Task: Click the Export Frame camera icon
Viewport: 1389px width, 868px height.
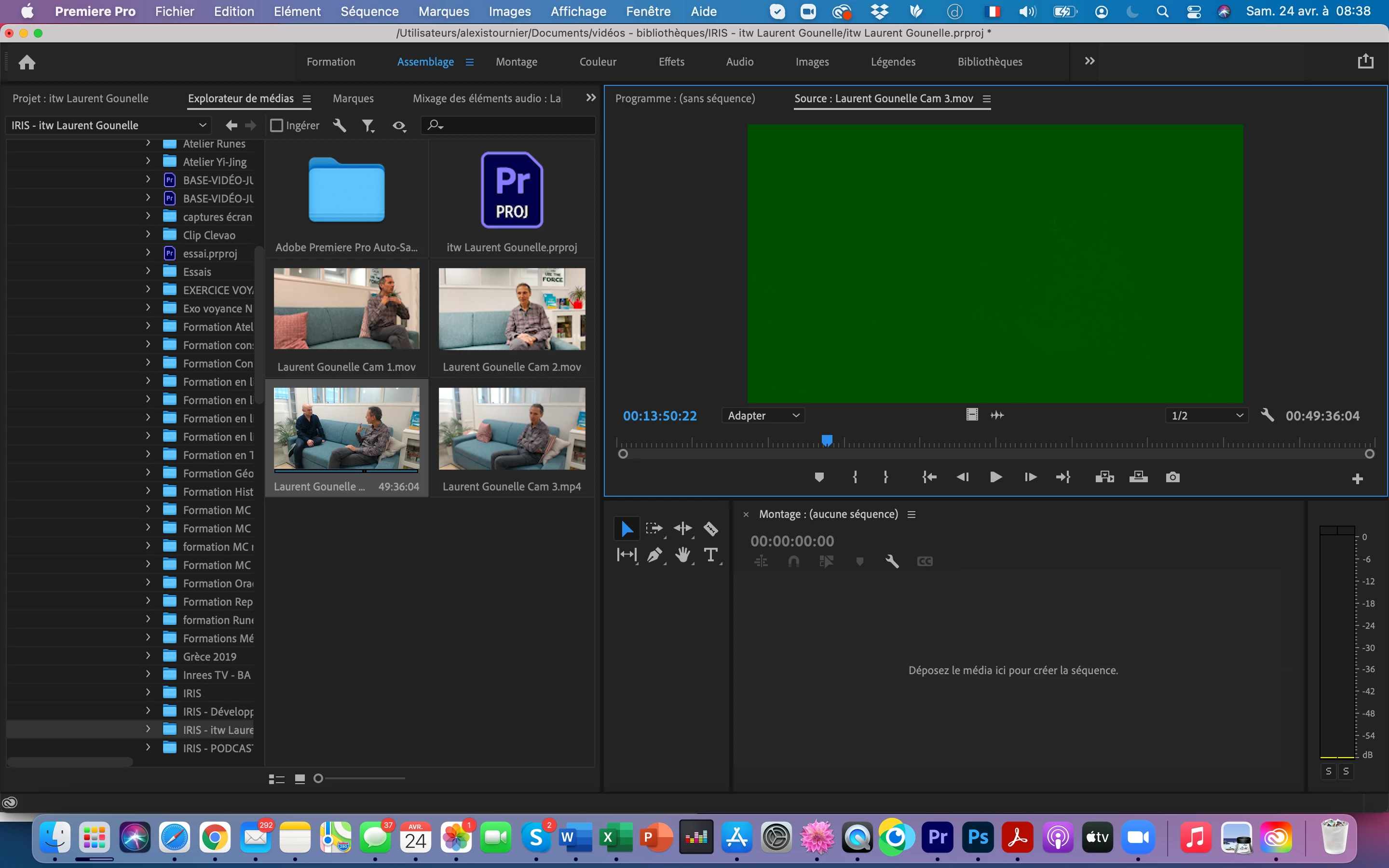Action: [1172, 477]
